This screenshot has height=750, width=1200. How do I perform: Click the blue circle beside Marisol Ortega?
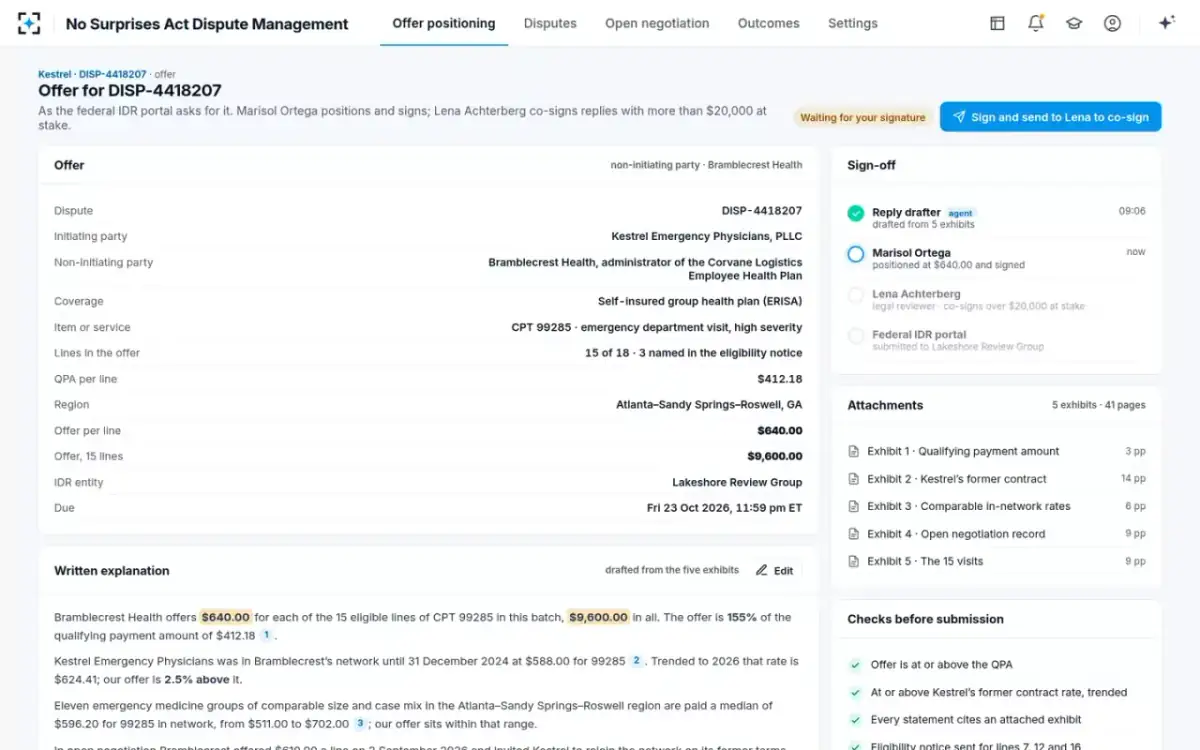point(855,254)
